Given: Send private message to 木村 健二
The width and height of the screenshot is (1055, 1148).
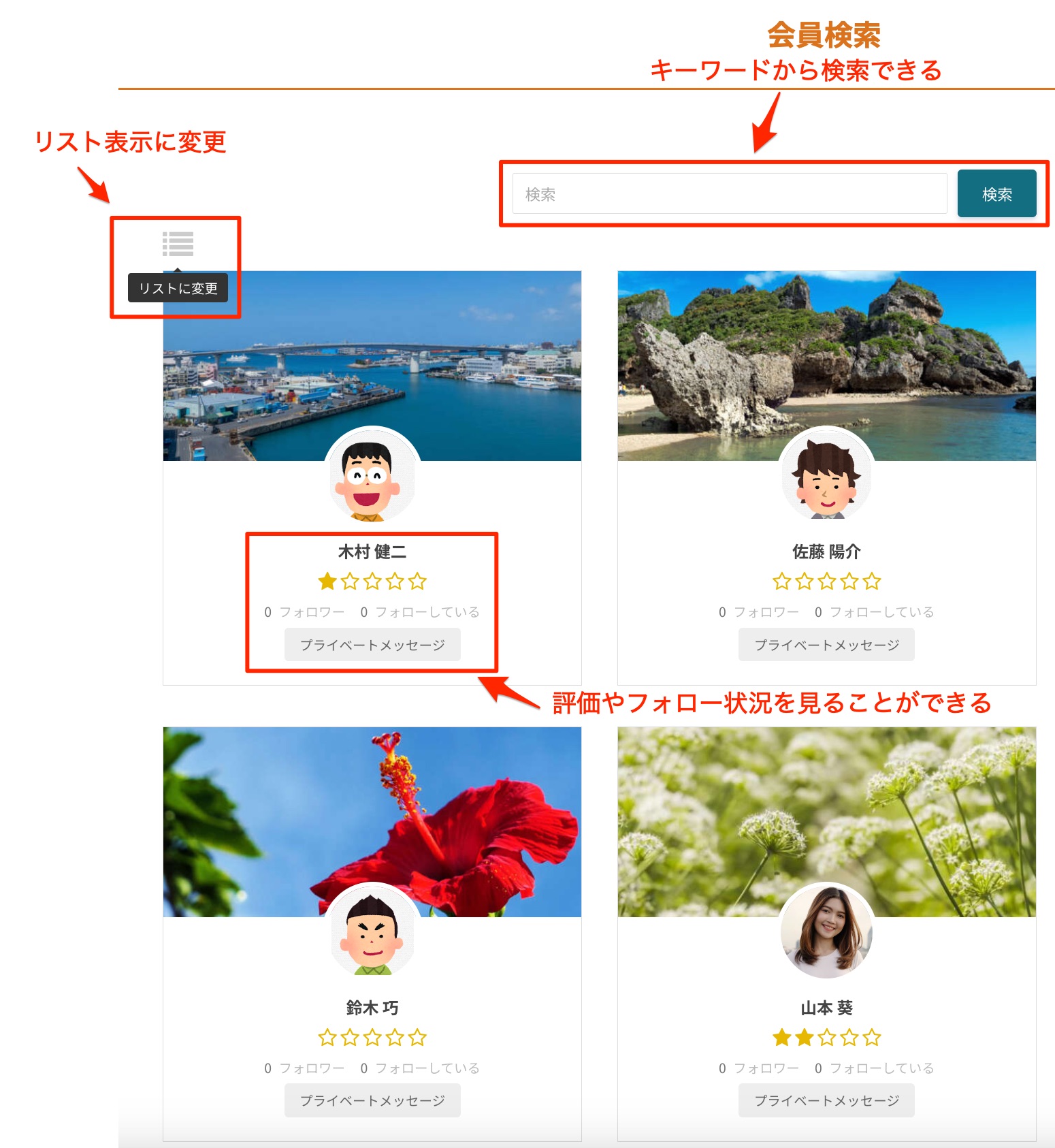Looking at the screenshot, I should coord(372,645).
